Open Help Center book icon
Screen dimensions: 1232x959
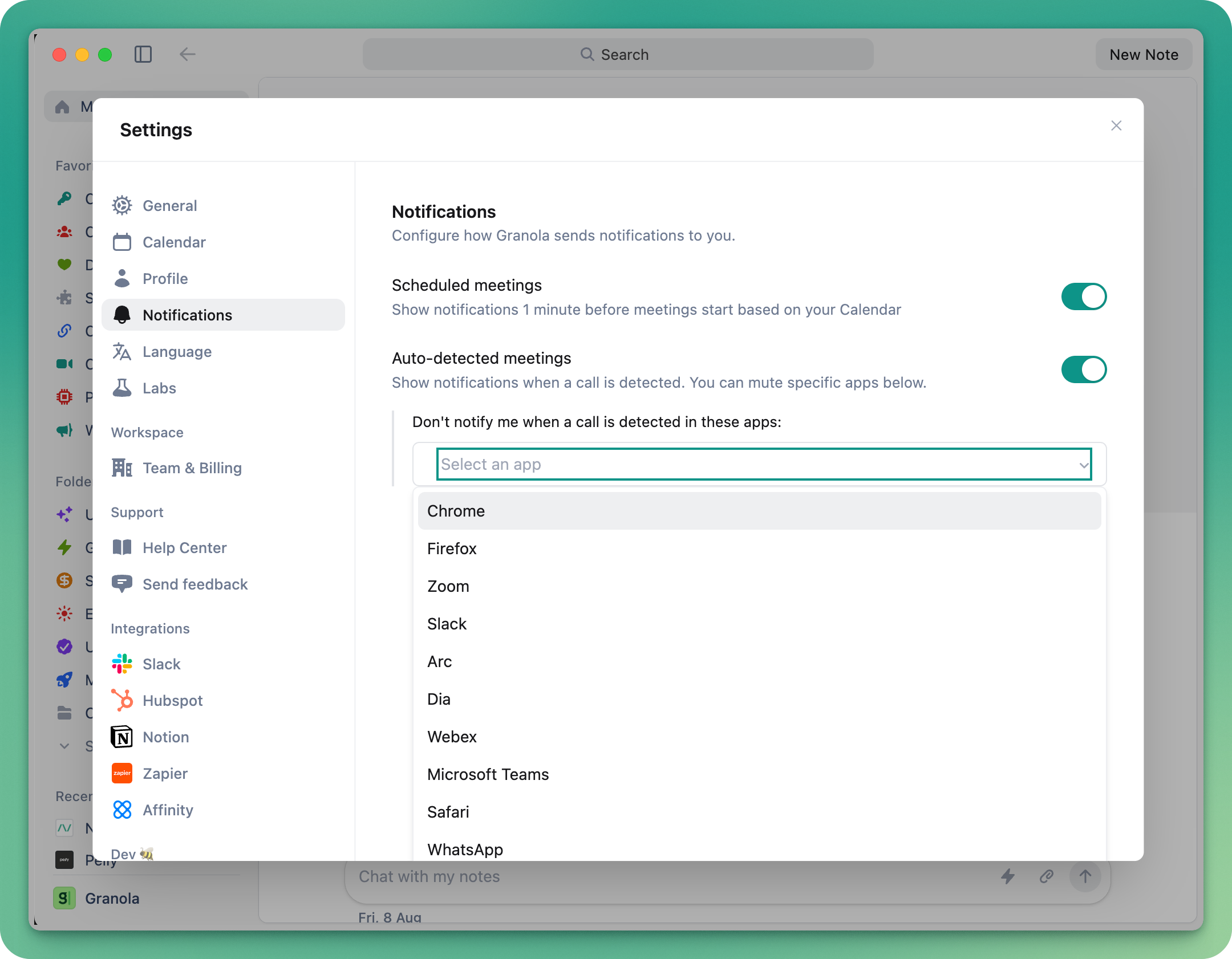[x=121, y=547]
